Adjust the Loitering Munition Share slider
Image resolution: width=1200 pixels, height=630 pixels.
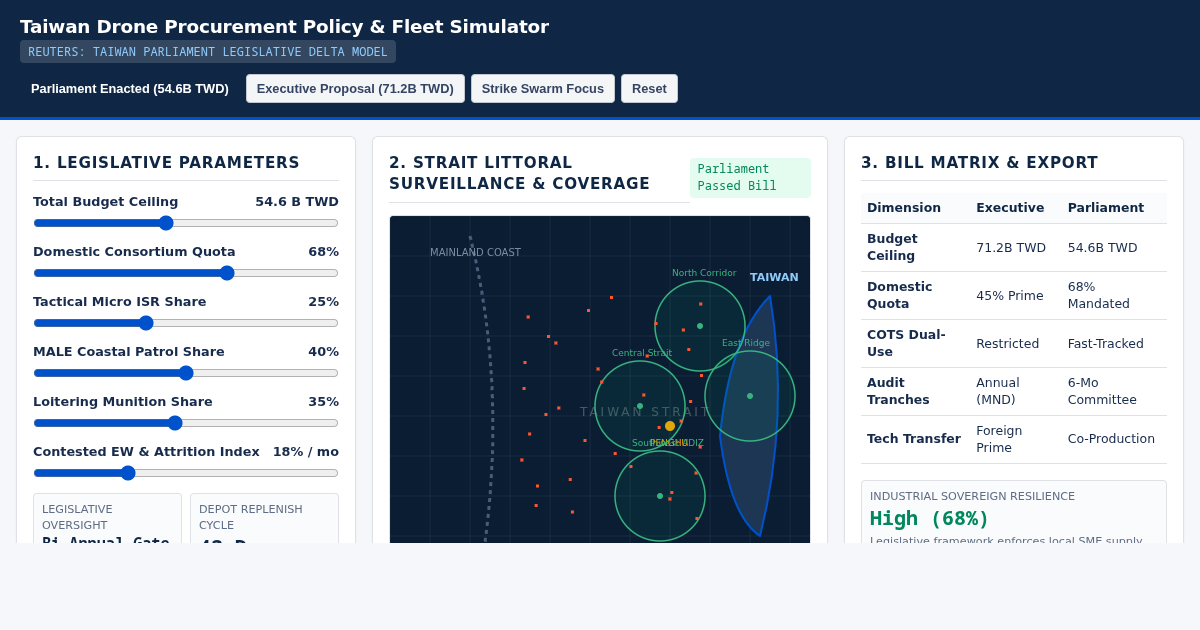(x=186, y=423)
